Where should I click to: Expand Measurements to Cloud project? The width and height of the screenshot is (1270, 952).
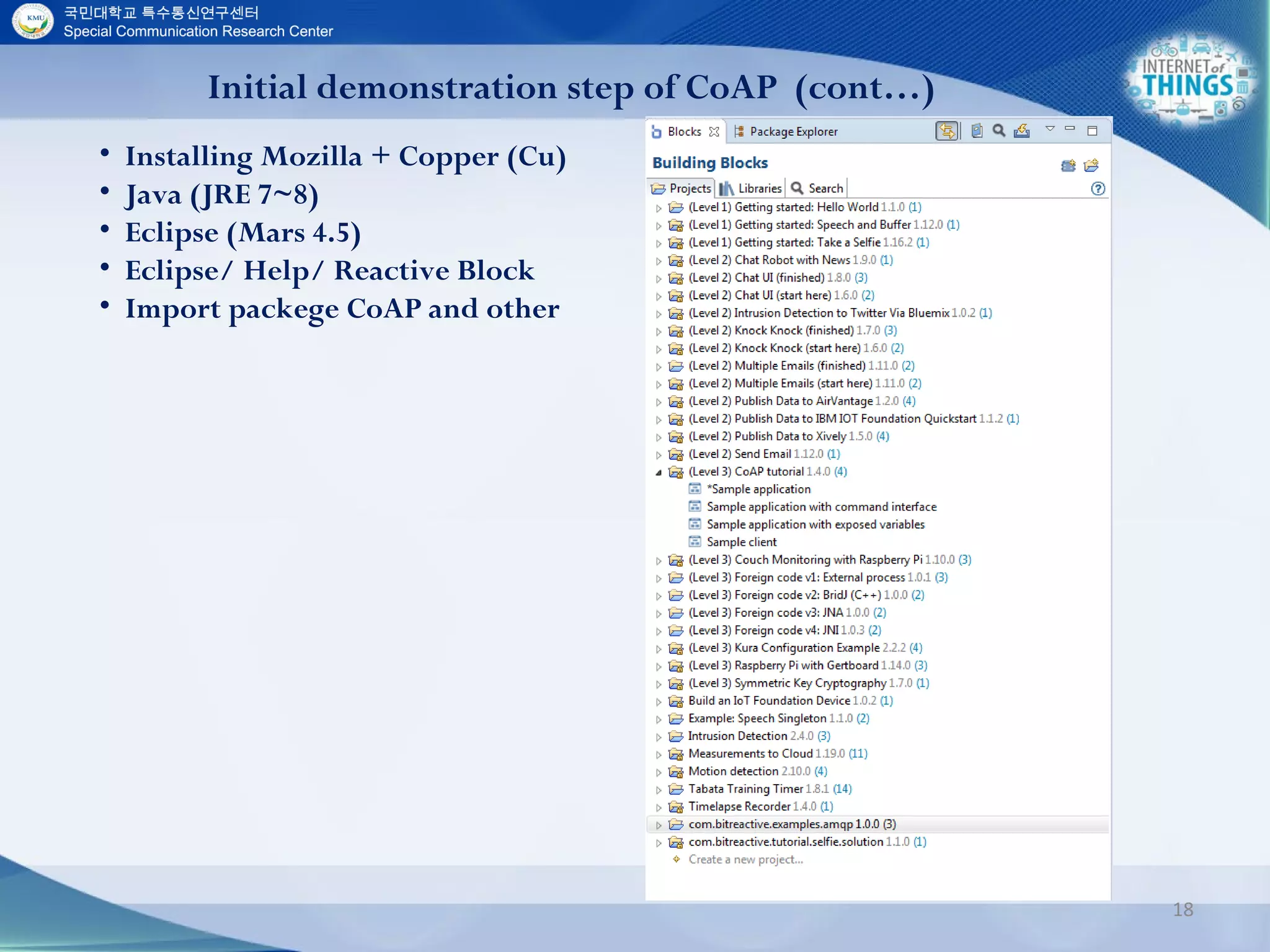(x=659, y=754)
